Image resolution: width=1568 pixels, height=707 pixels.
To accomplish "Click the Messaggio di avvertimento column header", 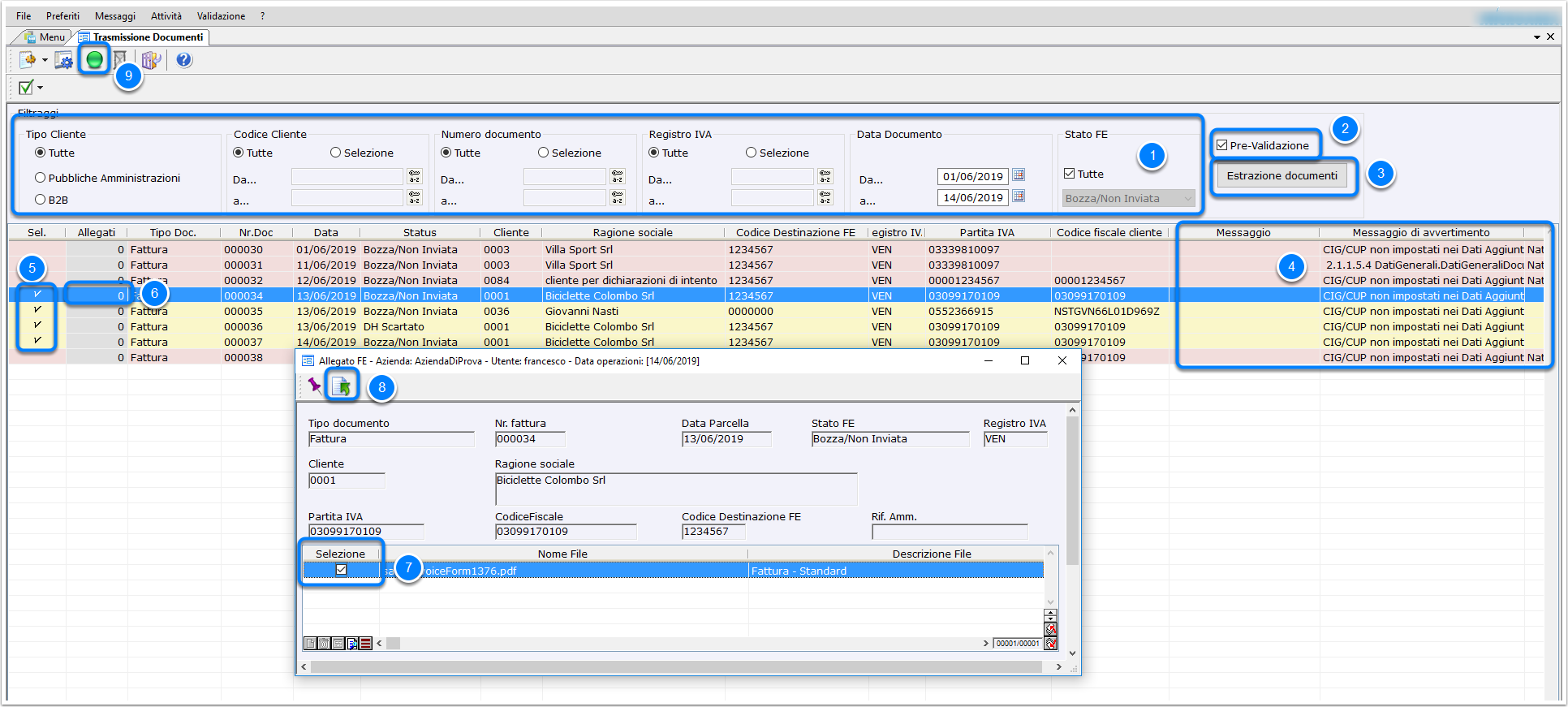I will click(x=1421, y=232).
